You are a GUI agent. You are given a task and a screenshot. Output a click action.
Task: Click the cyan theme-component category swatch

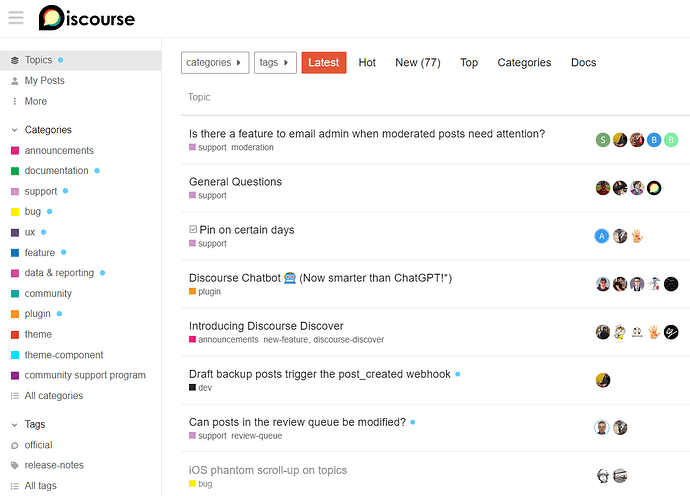tap(15, 355)
